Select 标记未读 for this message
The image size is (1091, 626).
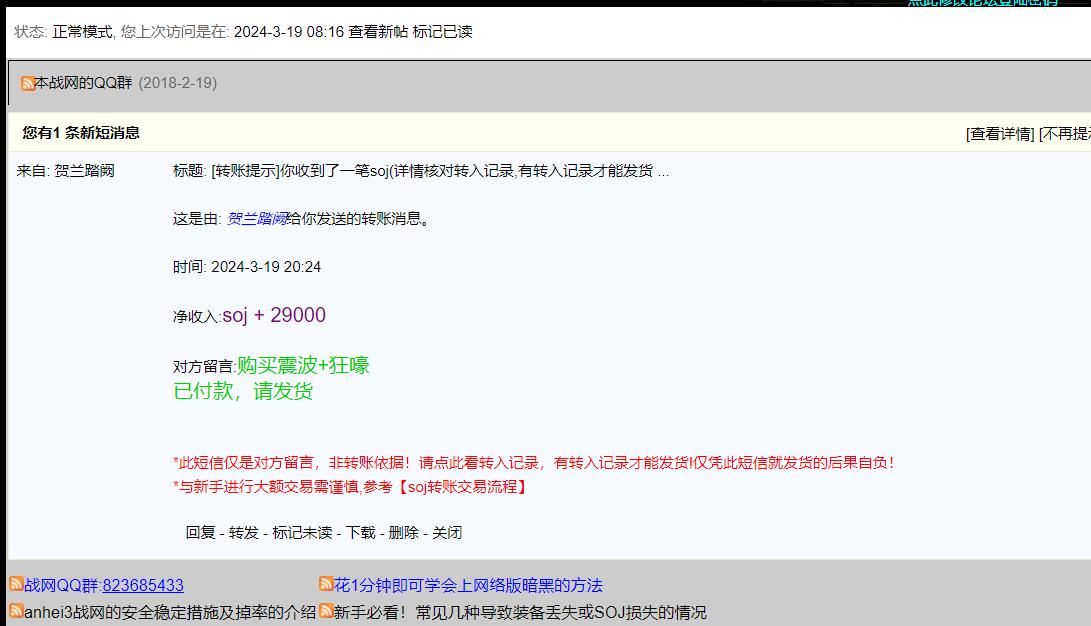(302, 533)
